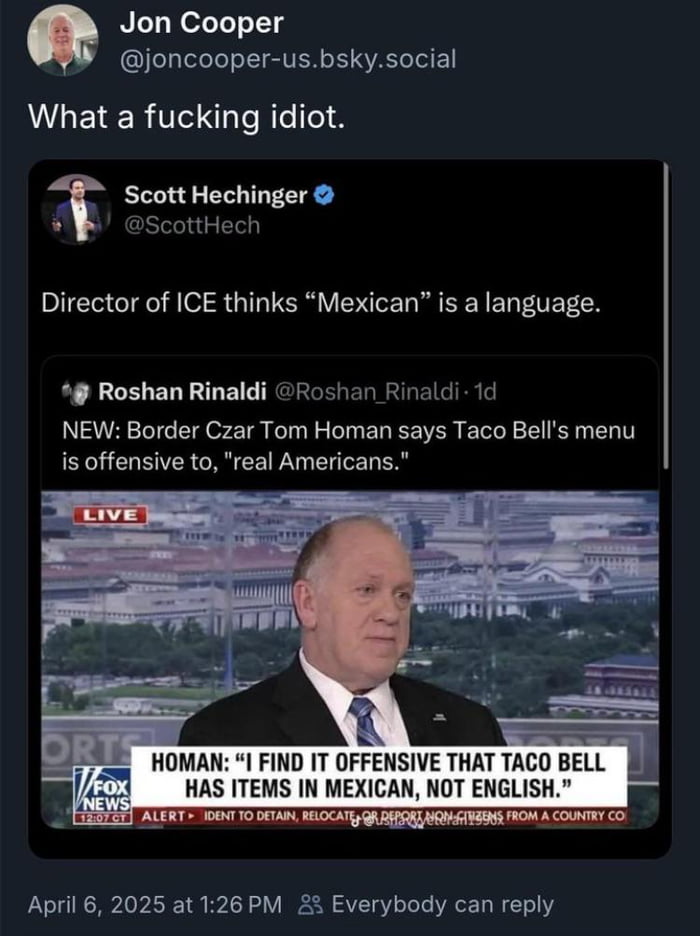
Task: Click the April 6, 2025 post timestamp
Action: coord(155,905)
